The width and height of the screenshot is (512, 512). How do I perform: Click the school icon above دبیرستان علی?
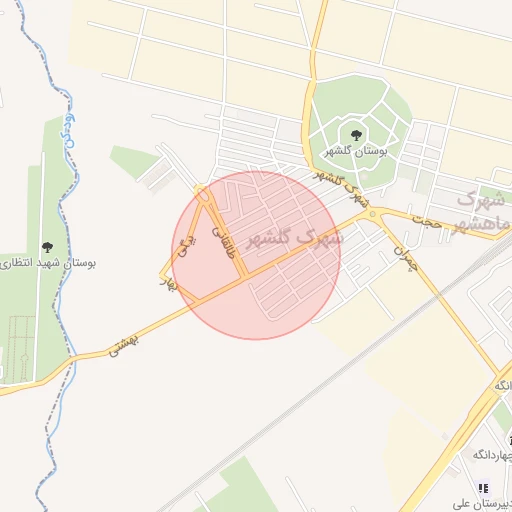(484, 489)
